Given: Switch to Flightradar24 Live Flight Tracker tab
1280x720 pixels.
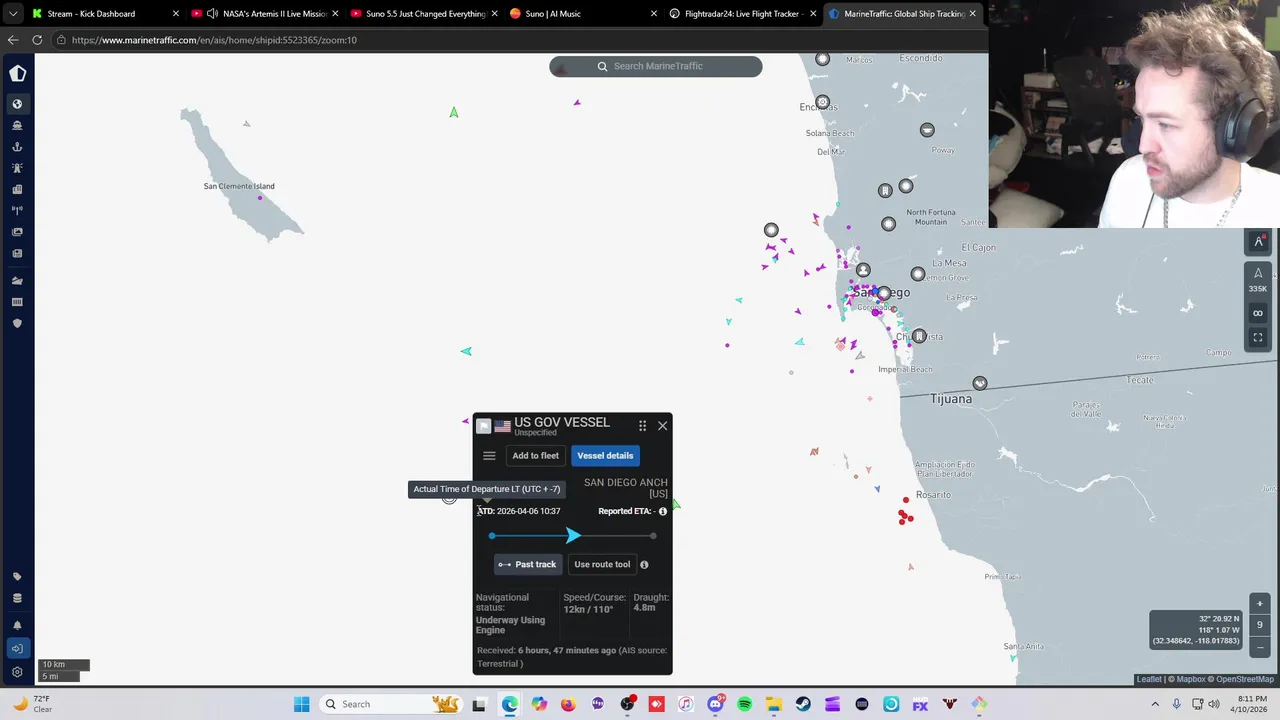Looking at the screenshot, I should (x=740, y=14).
